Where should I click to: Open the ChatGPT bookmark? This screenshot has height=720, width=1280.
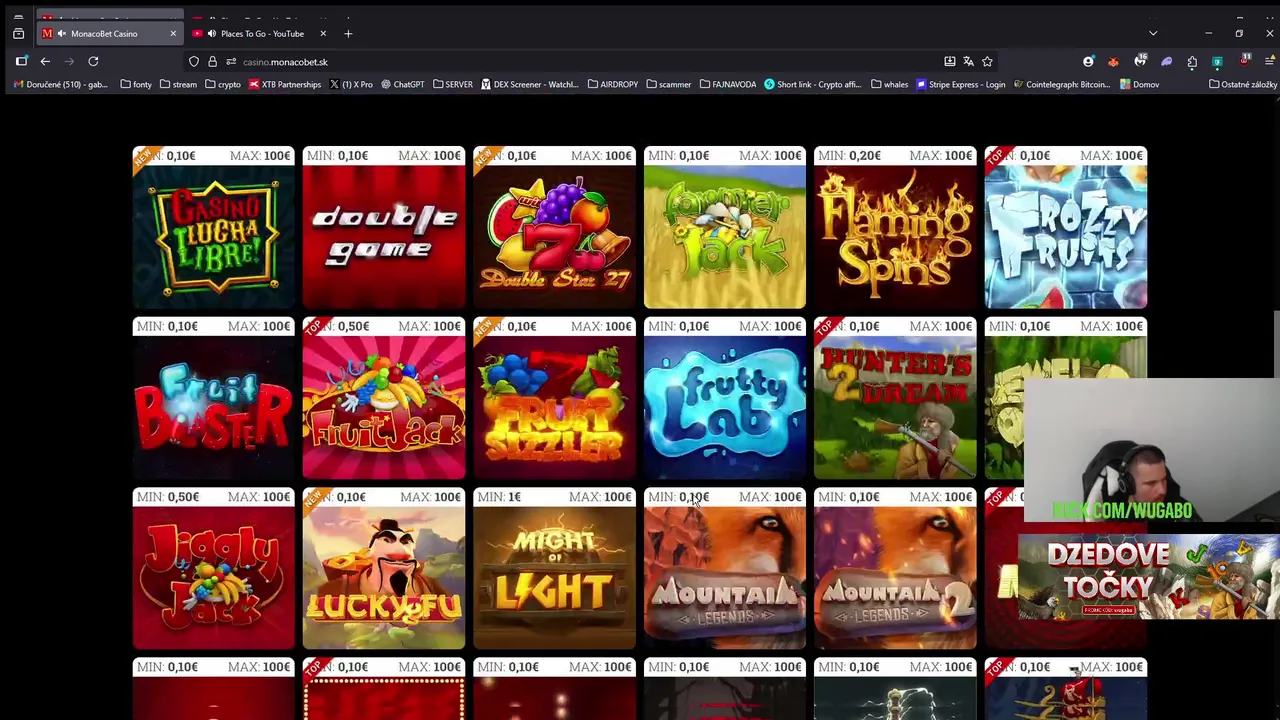point(403,85)
